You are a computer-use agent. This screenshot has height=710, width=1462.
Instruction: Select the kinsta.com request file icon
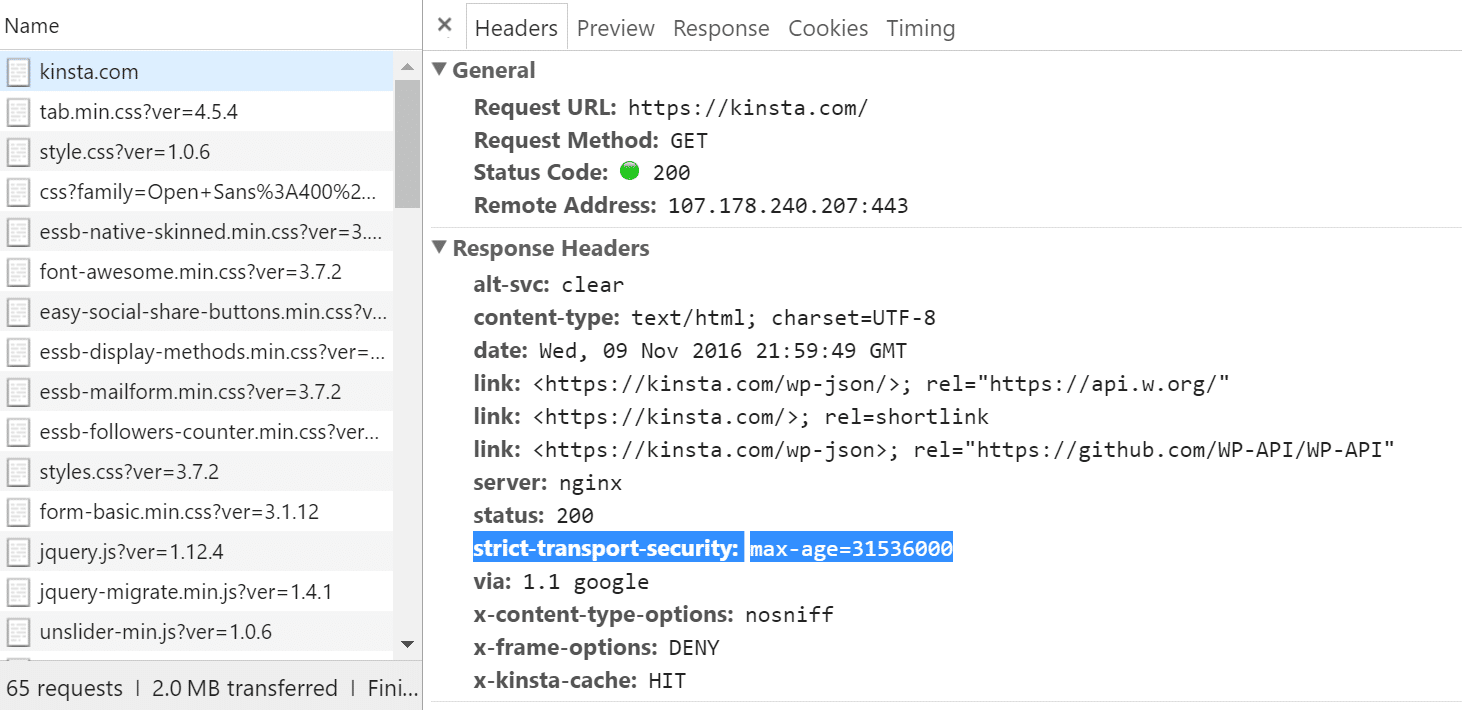(18, 71)
